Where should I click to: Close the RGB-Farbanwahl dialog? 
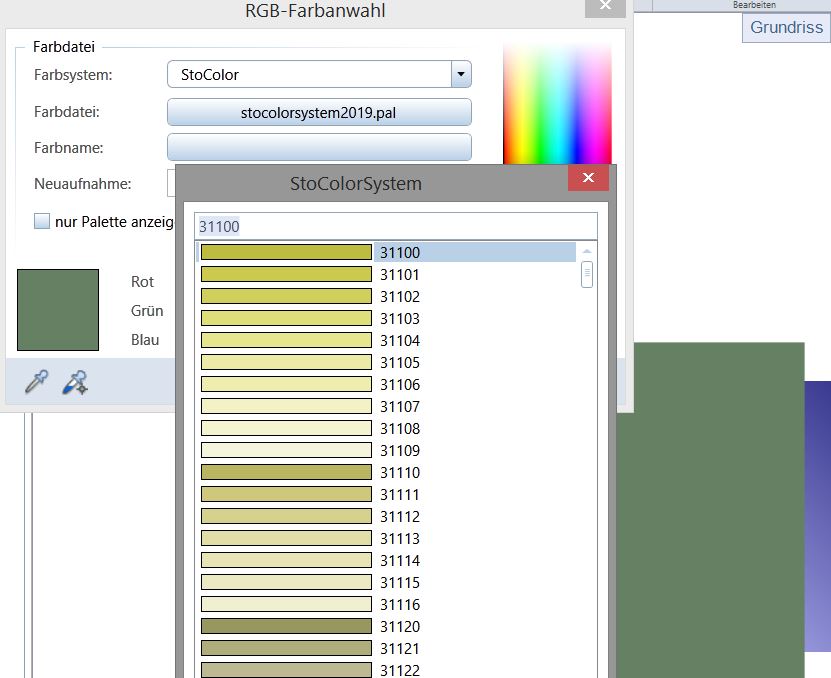pyautogui.click(x=605, y=8)
